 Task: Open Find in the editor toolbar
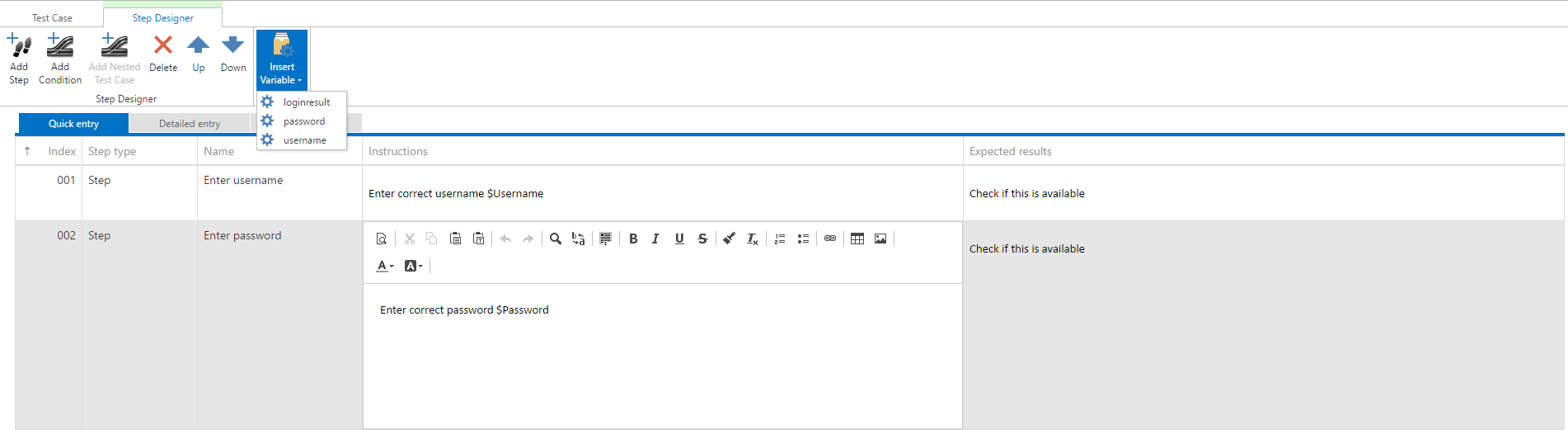(556, 239)
